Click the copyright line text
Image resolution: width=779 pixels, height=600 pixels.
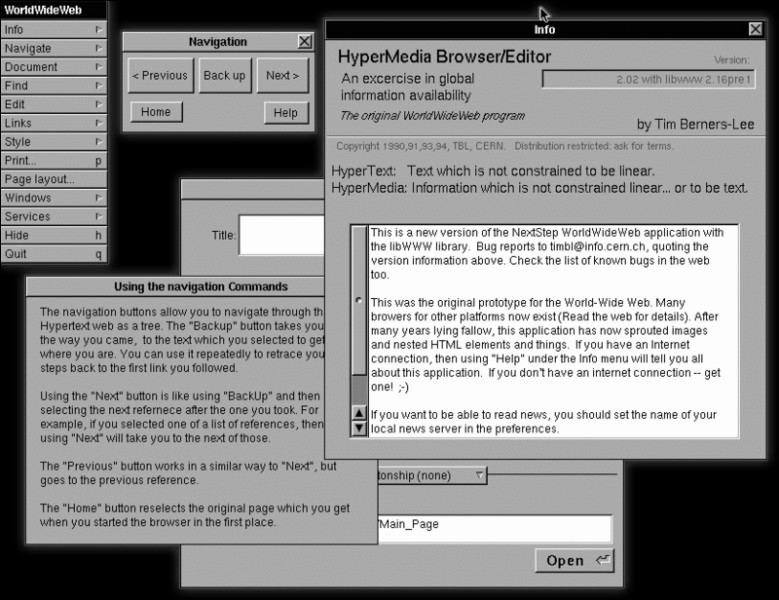point(505,146)
